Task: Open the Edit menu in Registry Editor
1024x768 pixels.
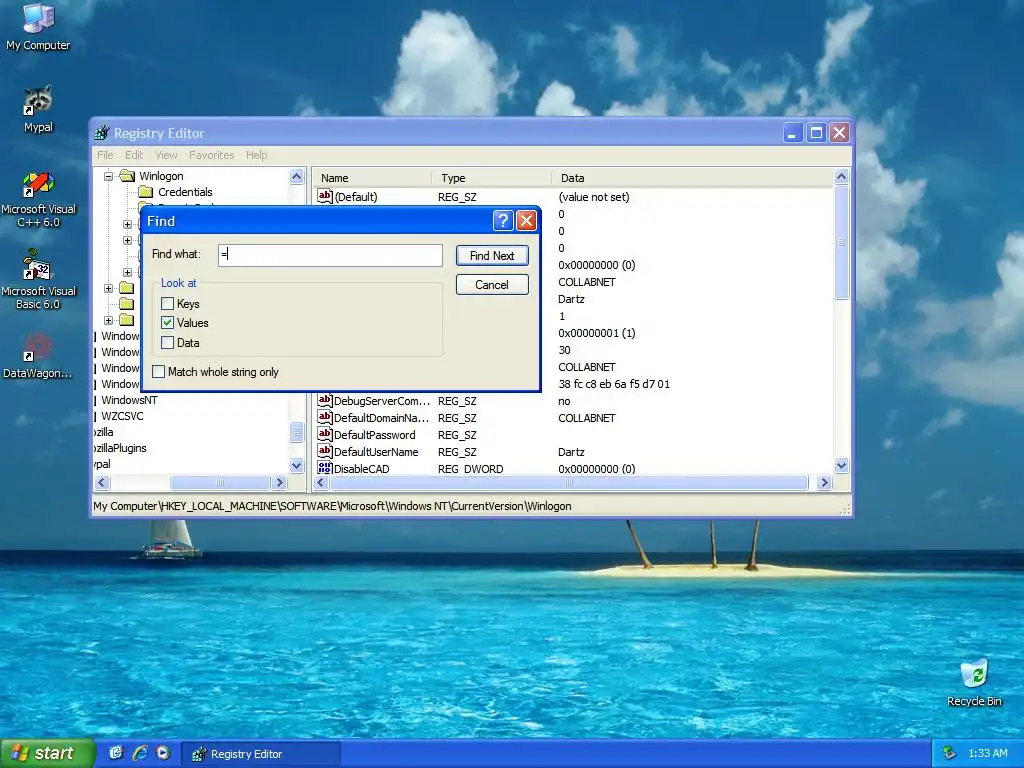Action: pyautogui.click(x=134, y=155)
